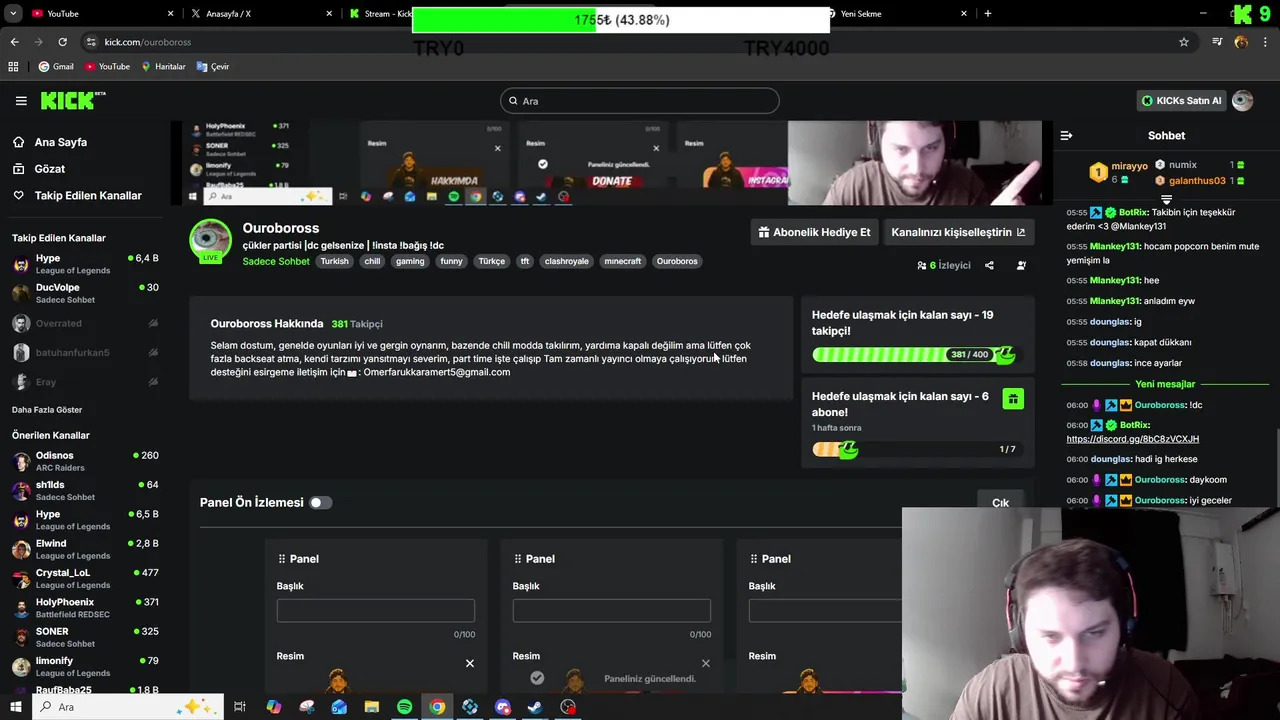This screenshot has width=1280, height=720.
Task: Switch to the Anasayfa / X browser tab
Action: [x=260, y=13]
